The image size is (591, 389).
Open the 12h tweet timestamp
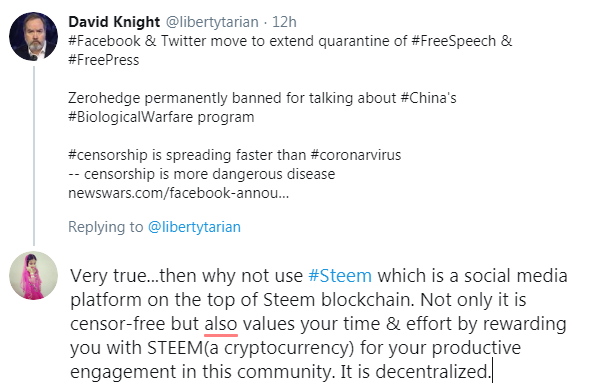[284, 22]
